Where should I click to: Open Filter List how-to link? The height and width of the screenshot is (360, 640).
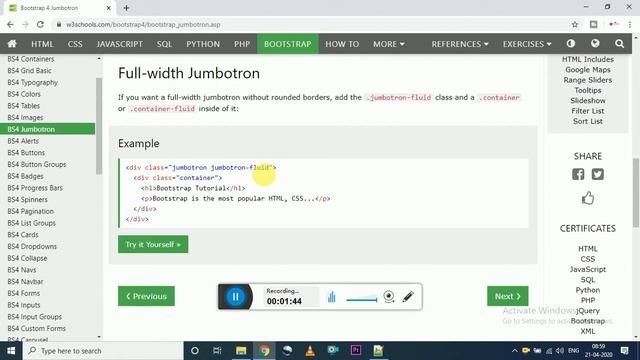[x=588, y=111]
